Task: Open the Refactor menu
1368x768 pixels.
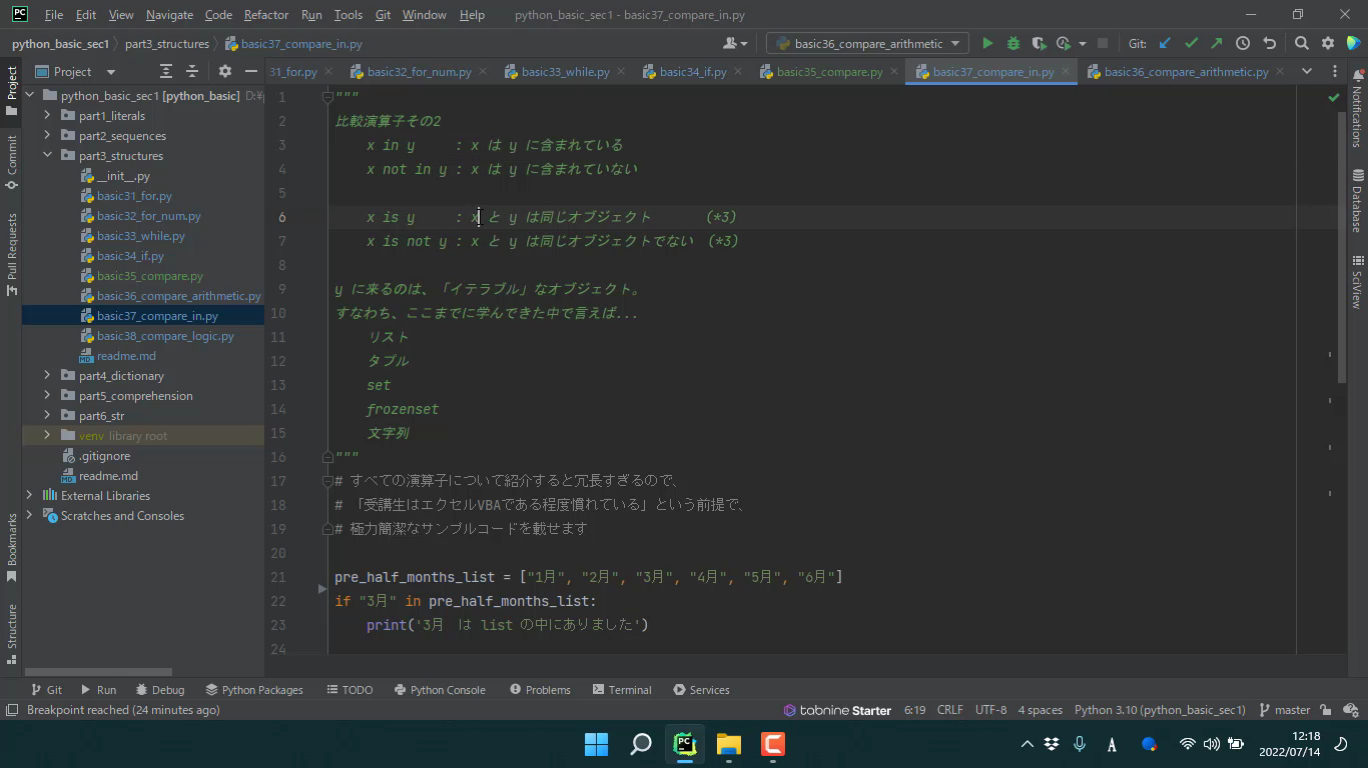Action: pyautogui.click(x=266, y=15)
